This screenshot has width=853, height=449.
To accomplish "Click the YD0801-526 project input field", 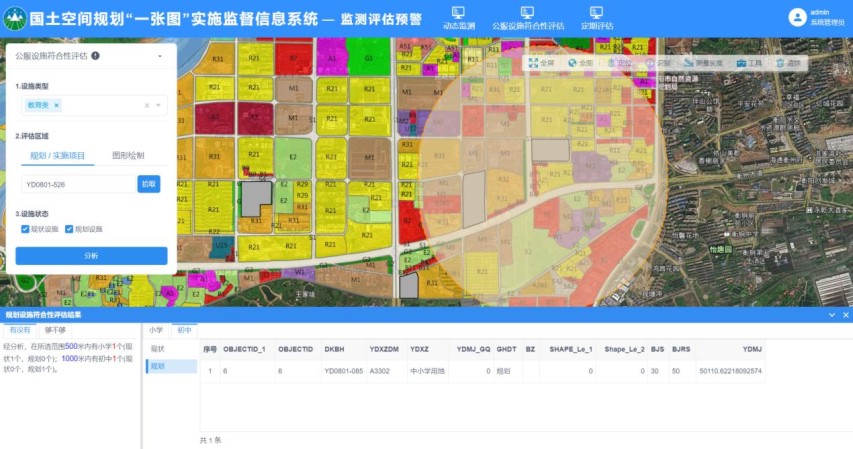I will click(77, 184).
